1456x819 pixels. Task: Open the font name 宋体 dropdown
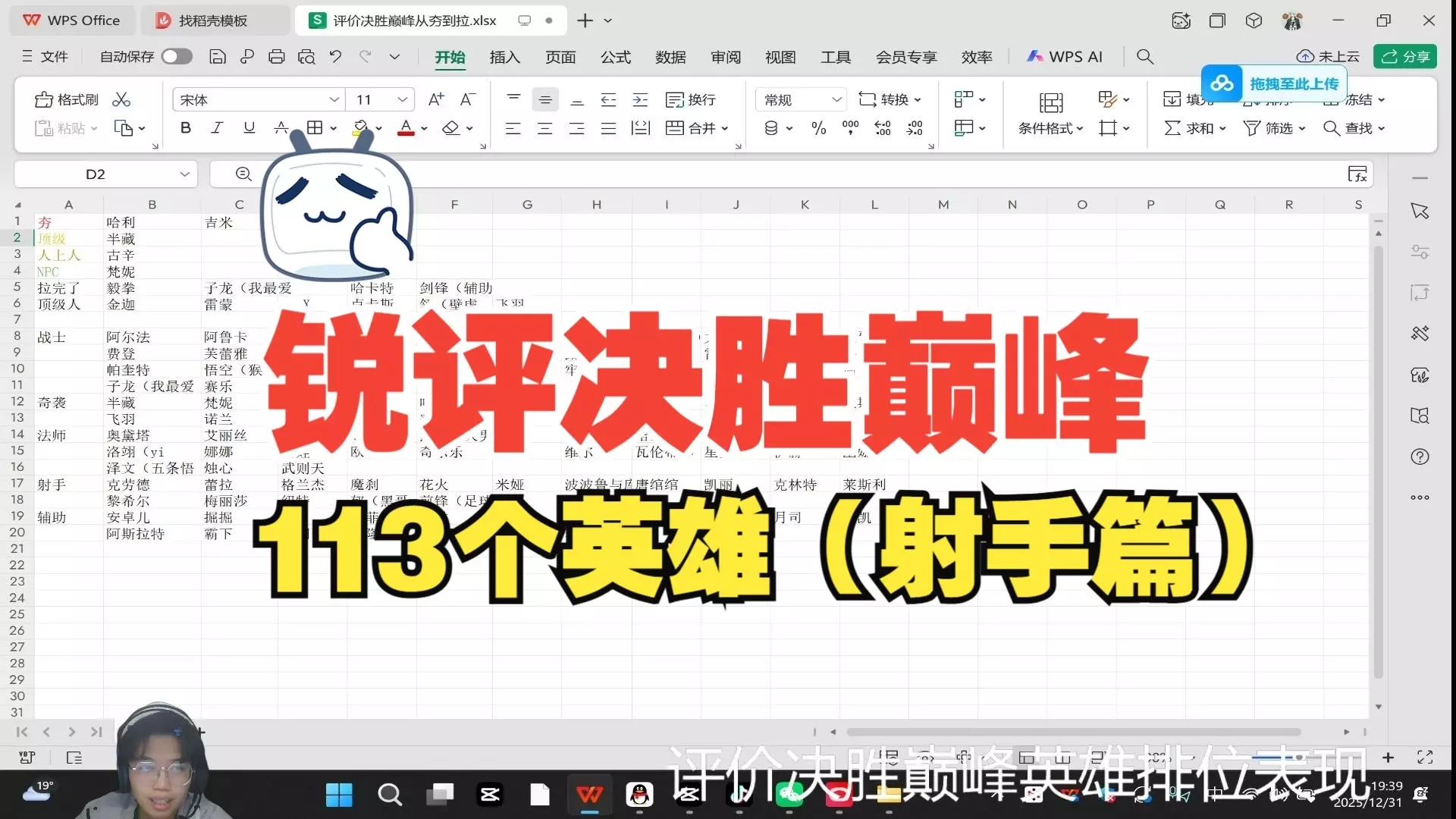334,99
